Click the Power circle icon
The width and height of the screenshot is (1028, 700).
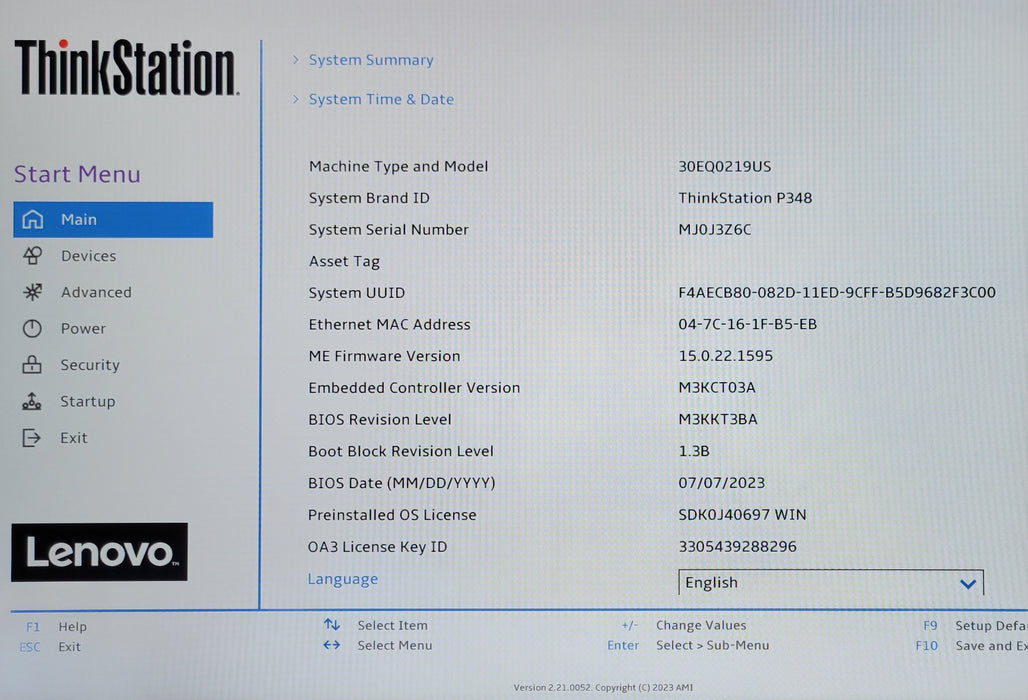coord(32,328)
